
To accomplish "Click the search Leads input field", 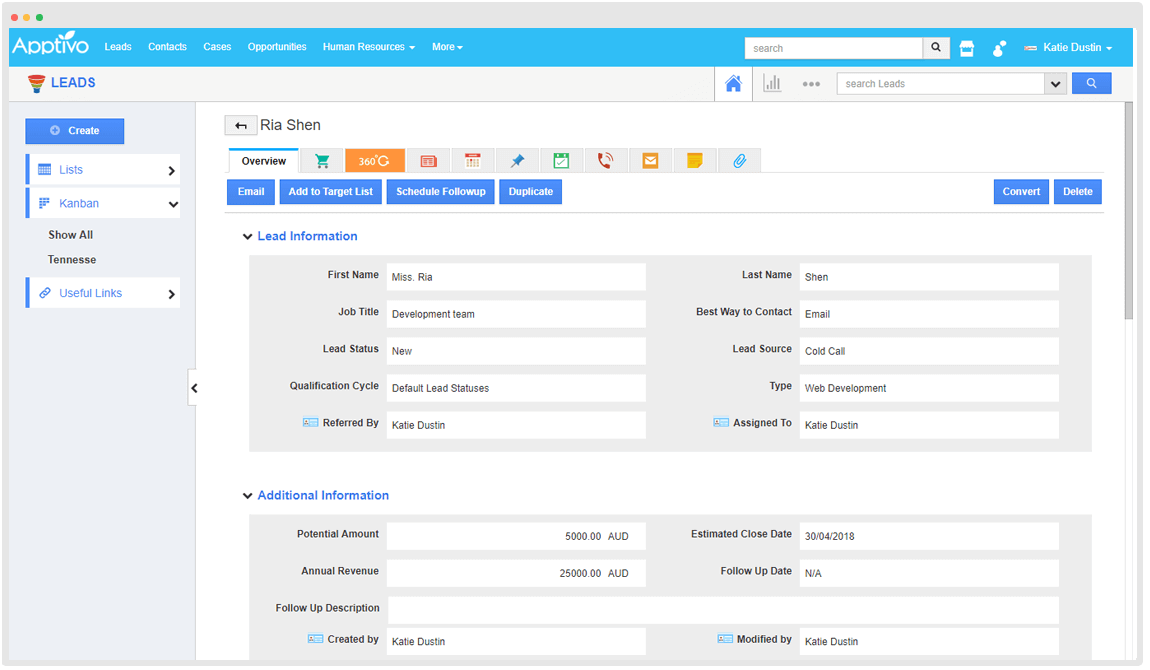I will pyautogui.click(x=940, y=84).
